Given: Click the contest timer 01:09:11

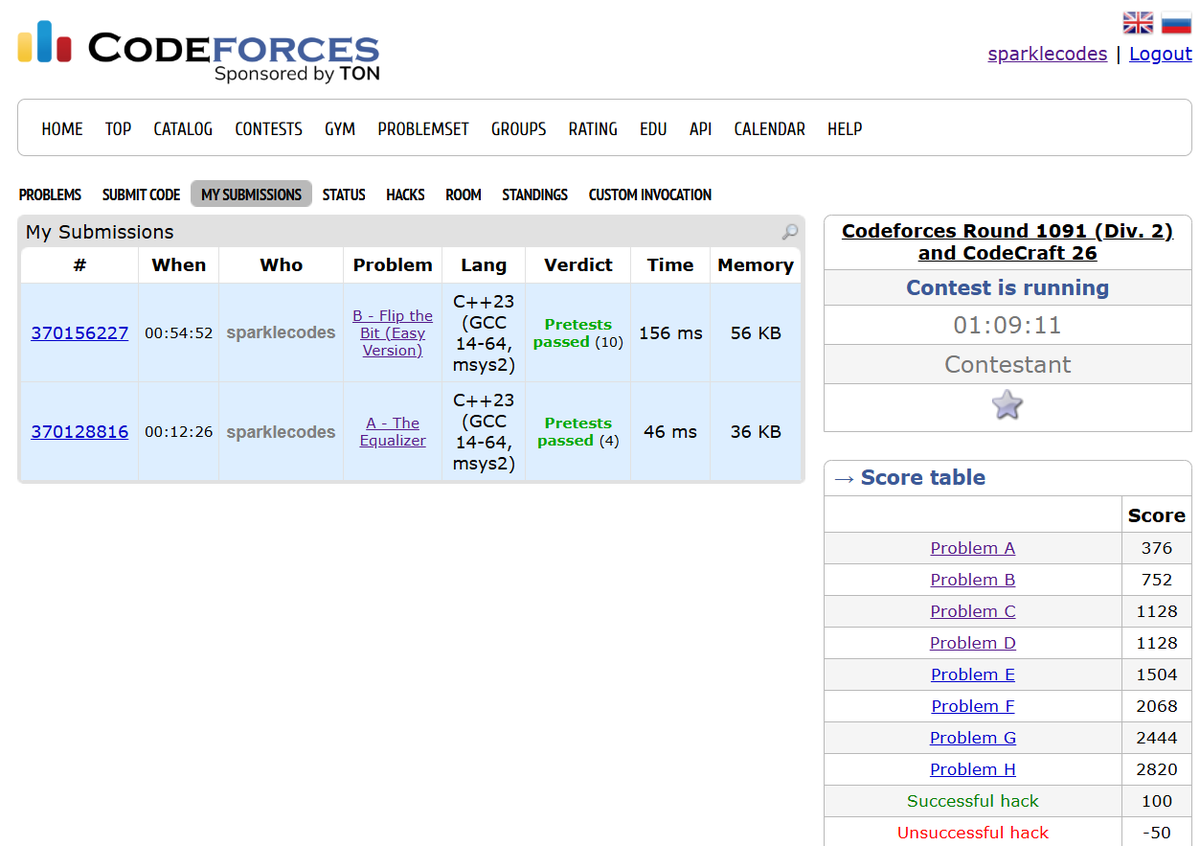Looking at the screenshot, I should click(1007, 326).
